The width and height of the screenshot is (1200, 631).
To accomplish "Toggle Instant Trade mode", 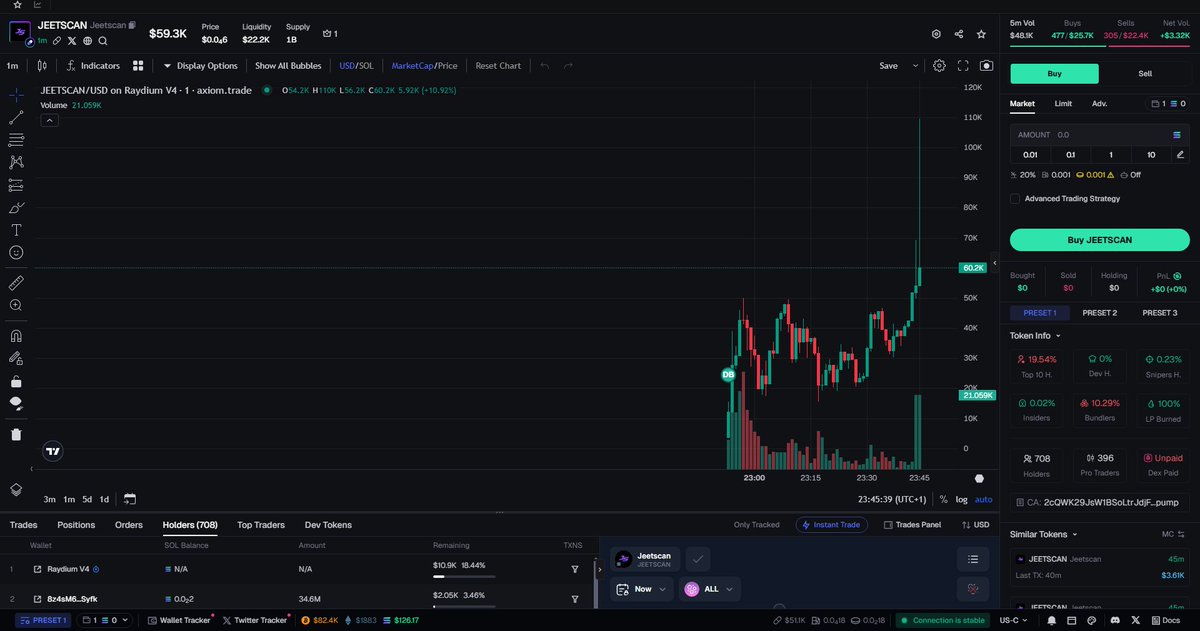I will [831, 524].
